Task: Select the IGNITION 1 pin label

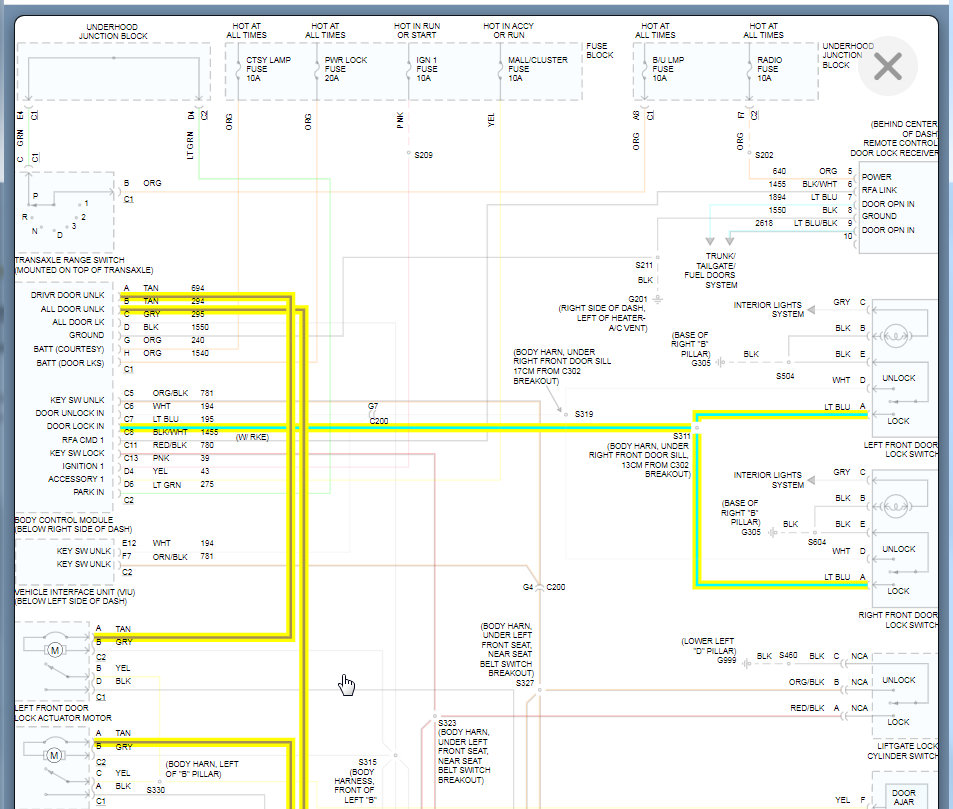Action: tap(83, 466)
